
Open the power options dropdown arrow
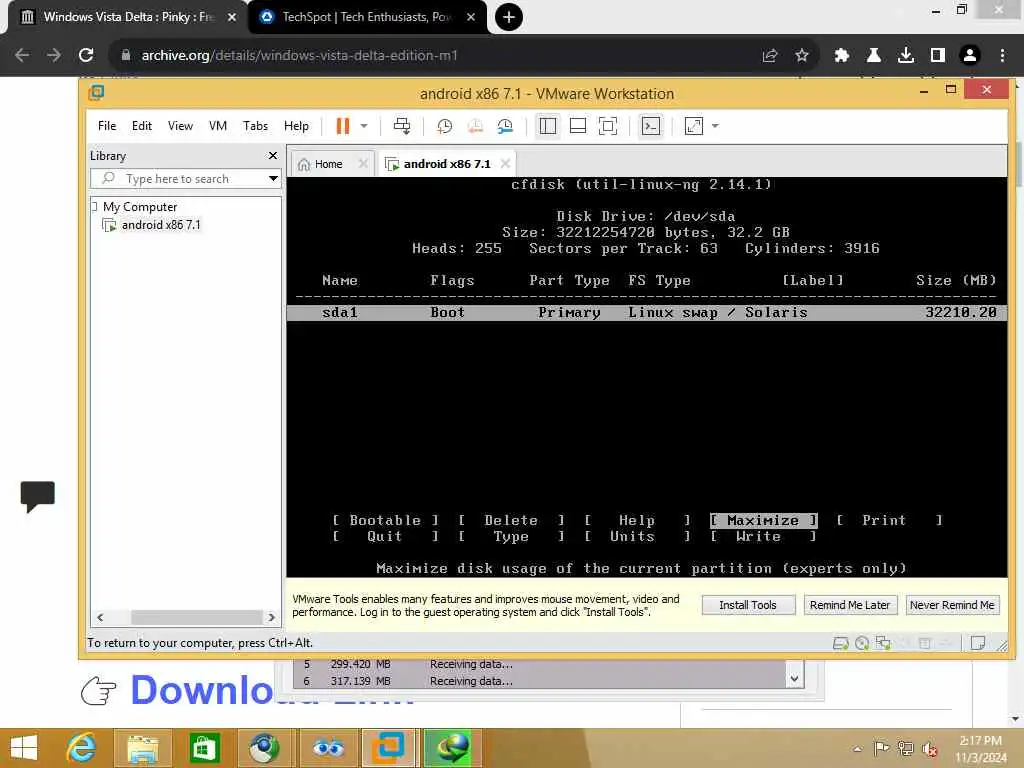(364, 126)
